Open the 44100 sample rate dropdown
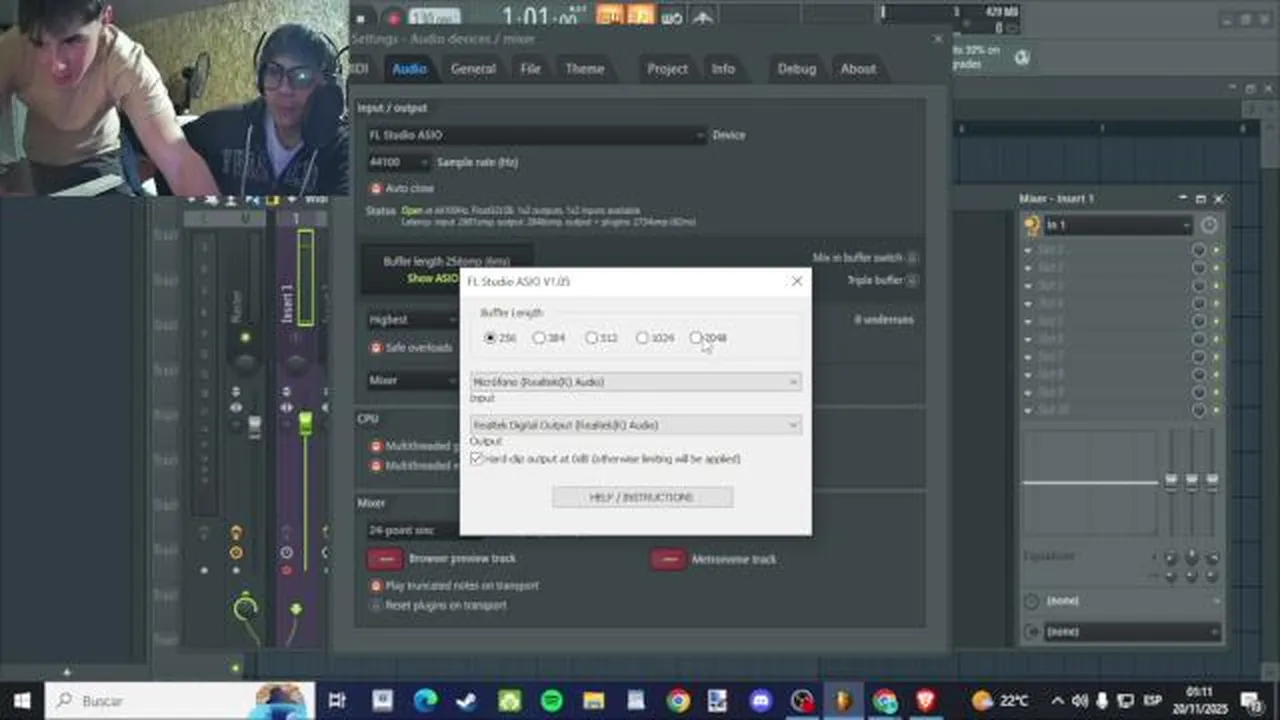1280x720 pixels. pyautogui.click(x=398, y=162)
